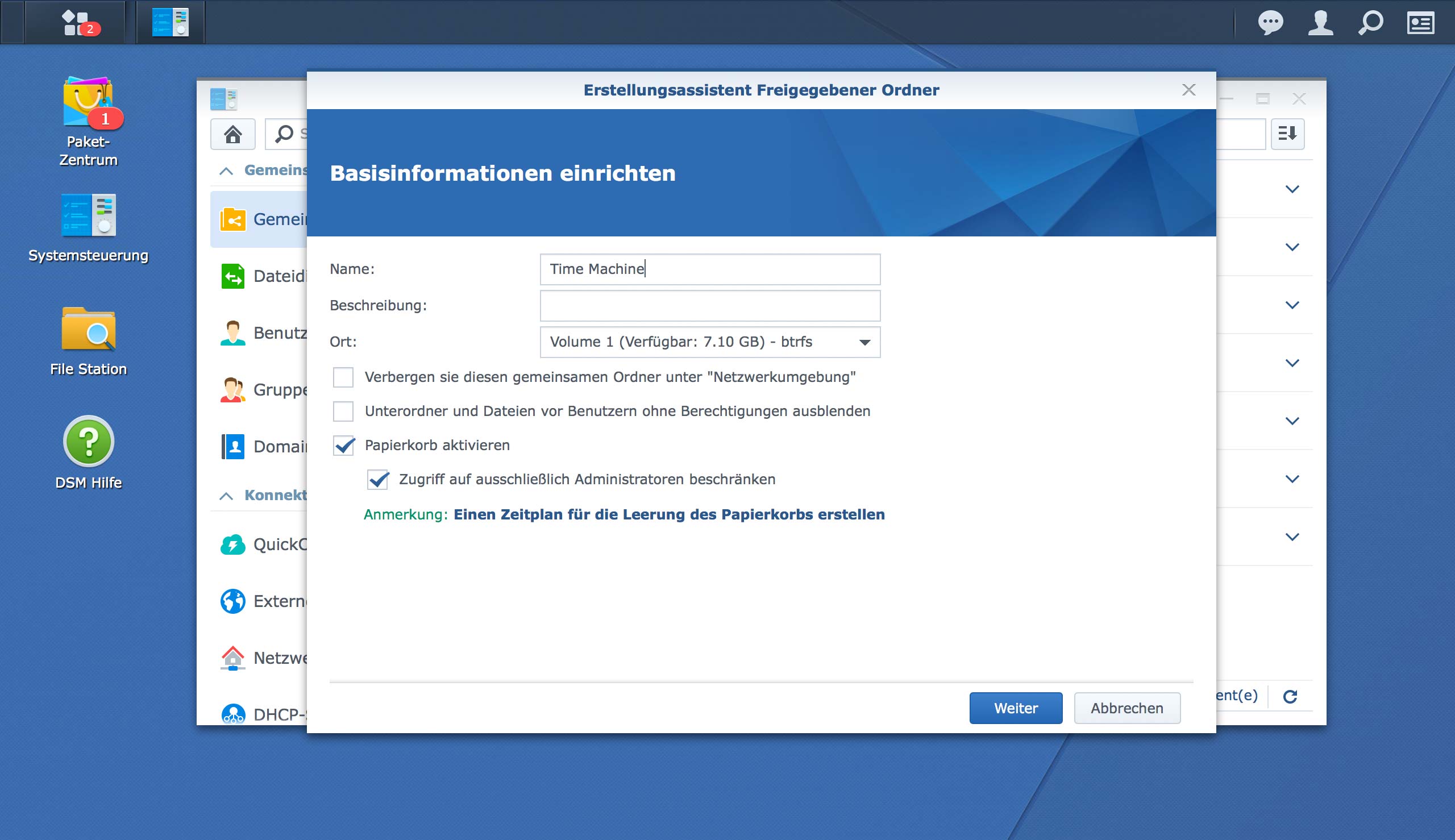Toggle Unterordner und Dateien ausblenden checkbox

click(x=343, y=411)
